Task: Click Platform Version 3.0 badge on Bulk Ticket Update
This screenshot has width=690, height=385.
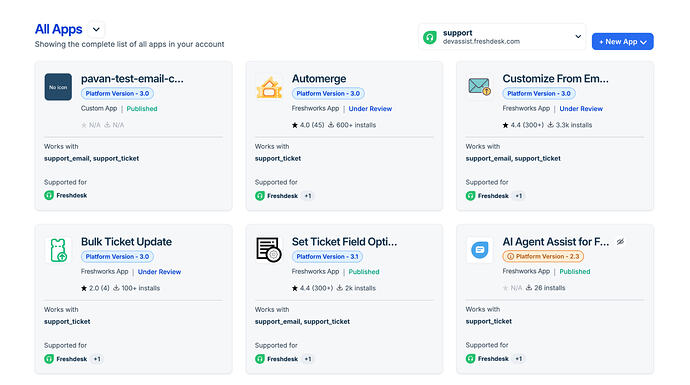Action: click(x=117, y=257)
